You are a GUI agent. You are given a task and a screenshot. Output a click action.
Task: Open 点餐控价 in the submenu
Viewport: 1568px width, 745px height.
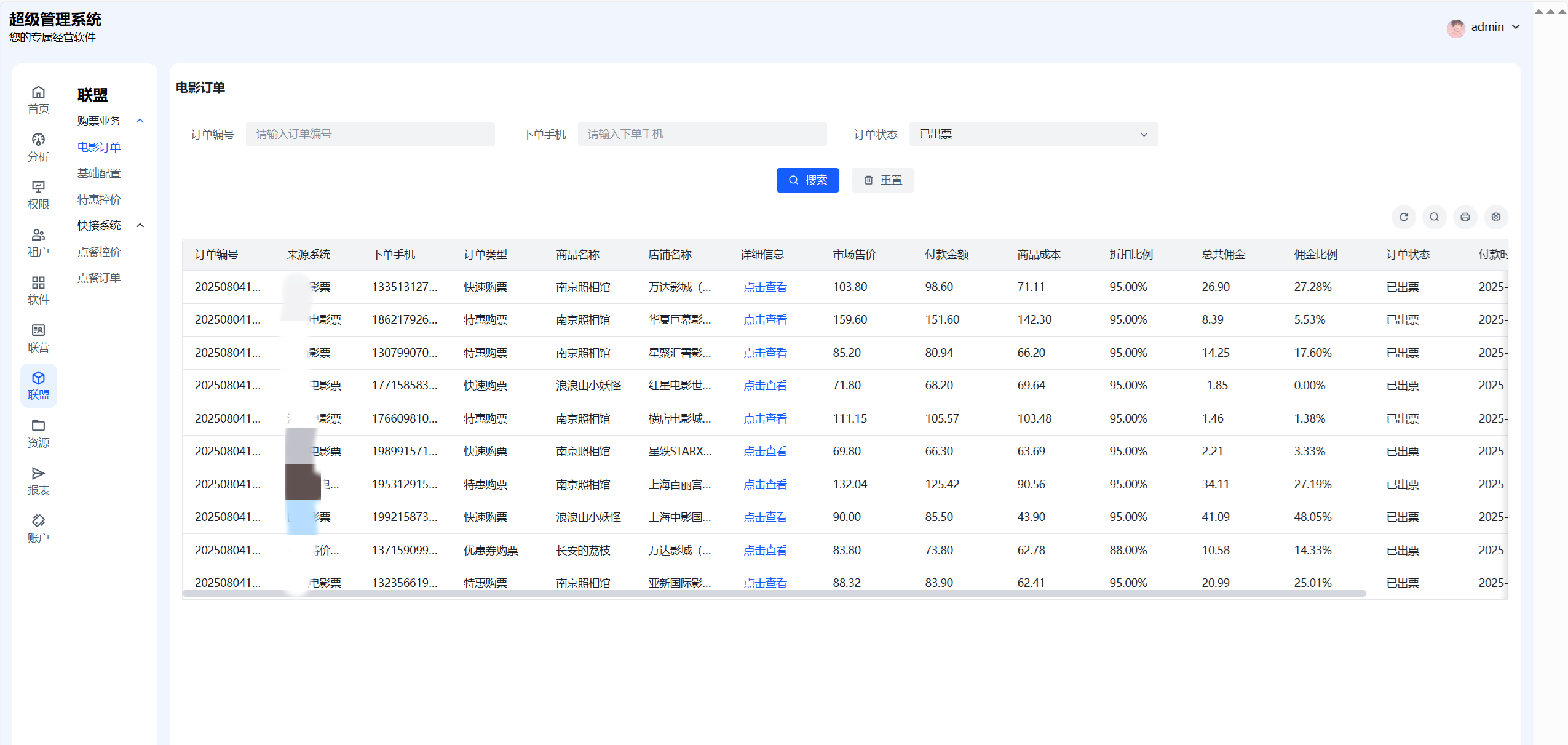(x=99, y=252)
